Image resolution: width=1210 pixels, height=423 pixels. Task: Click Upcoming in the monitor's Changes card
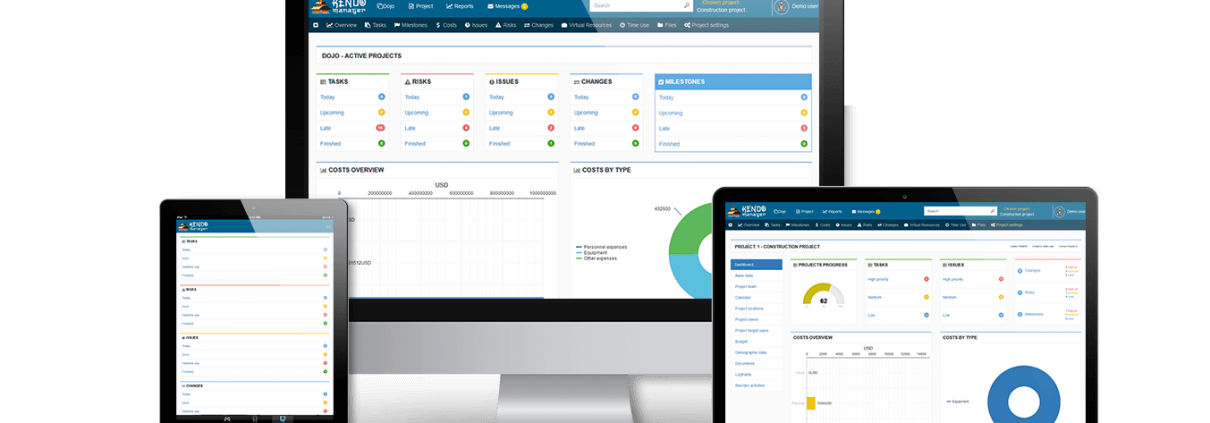click(586, 113)
